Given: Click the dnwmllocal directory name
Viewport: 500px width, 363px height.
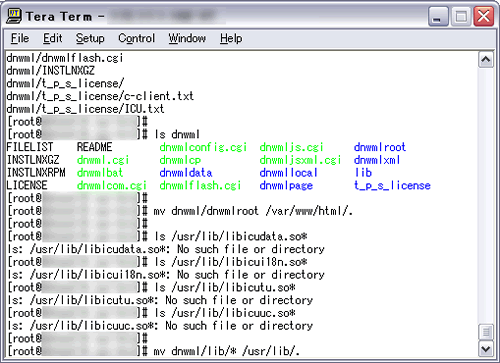Looking at the screenshot, I should (288, 172).
